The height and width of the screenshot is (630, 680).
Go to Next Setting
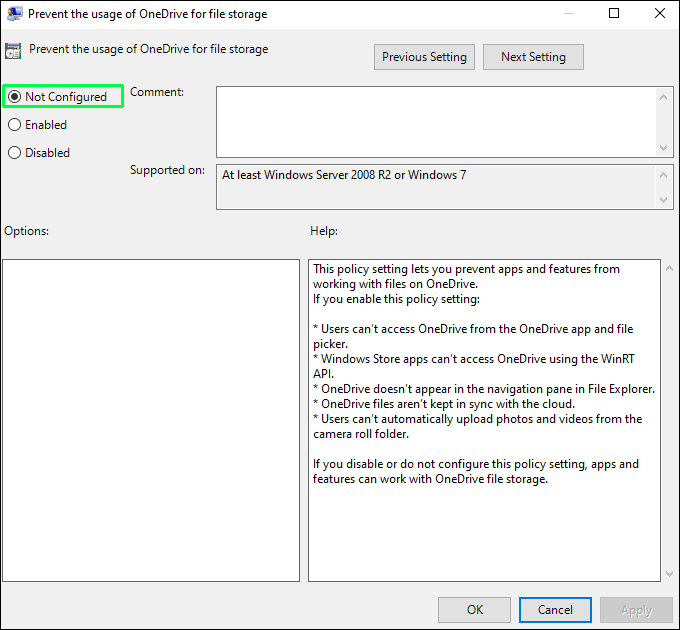click(533, 57)
